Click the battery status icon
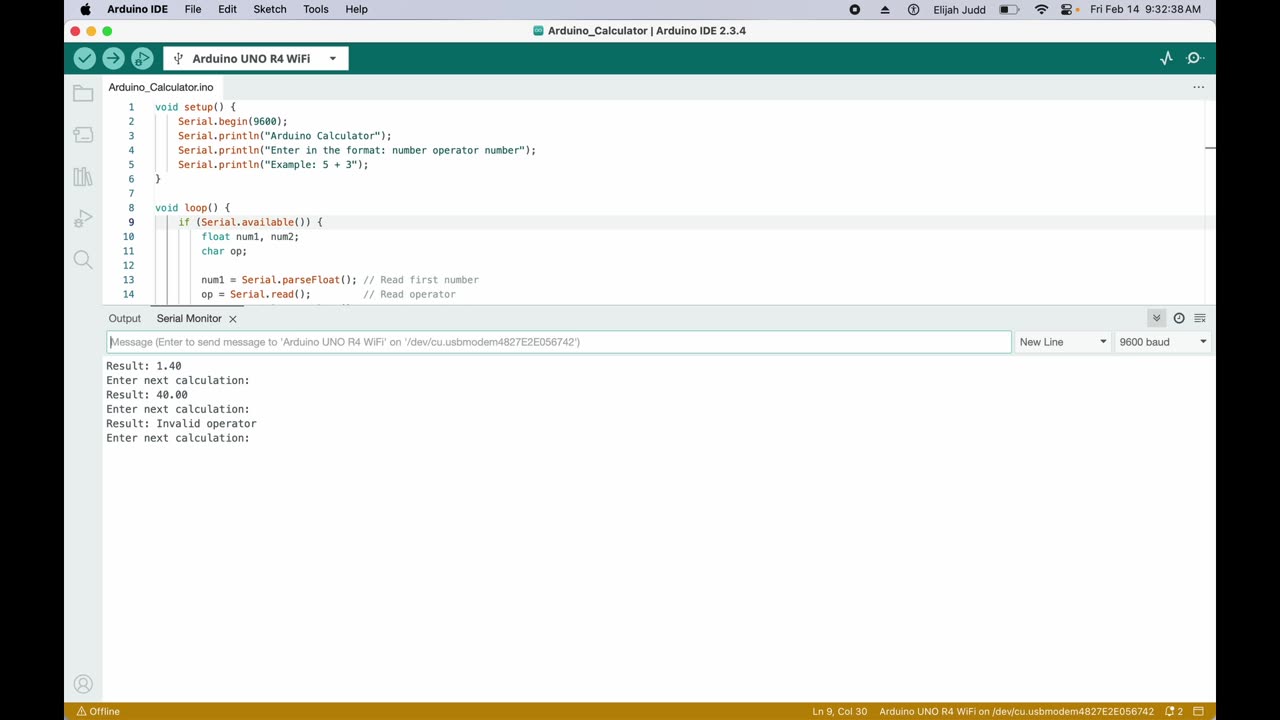 1009,9
